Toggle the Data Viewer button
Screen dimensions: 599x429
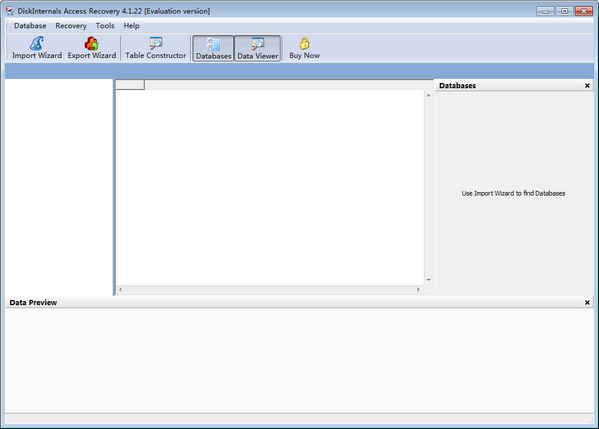(257, 48)
